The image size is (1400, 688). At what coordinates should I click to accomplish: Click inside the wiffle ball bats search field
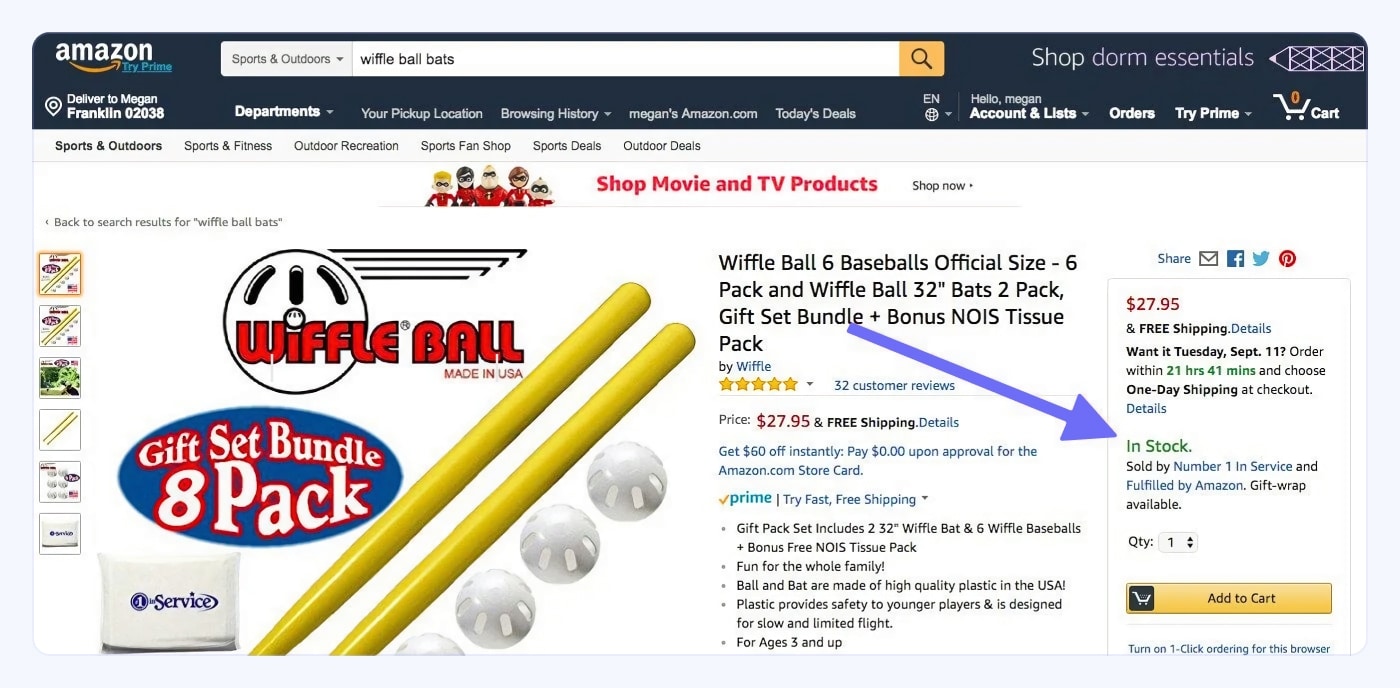(x=625, y=59)
